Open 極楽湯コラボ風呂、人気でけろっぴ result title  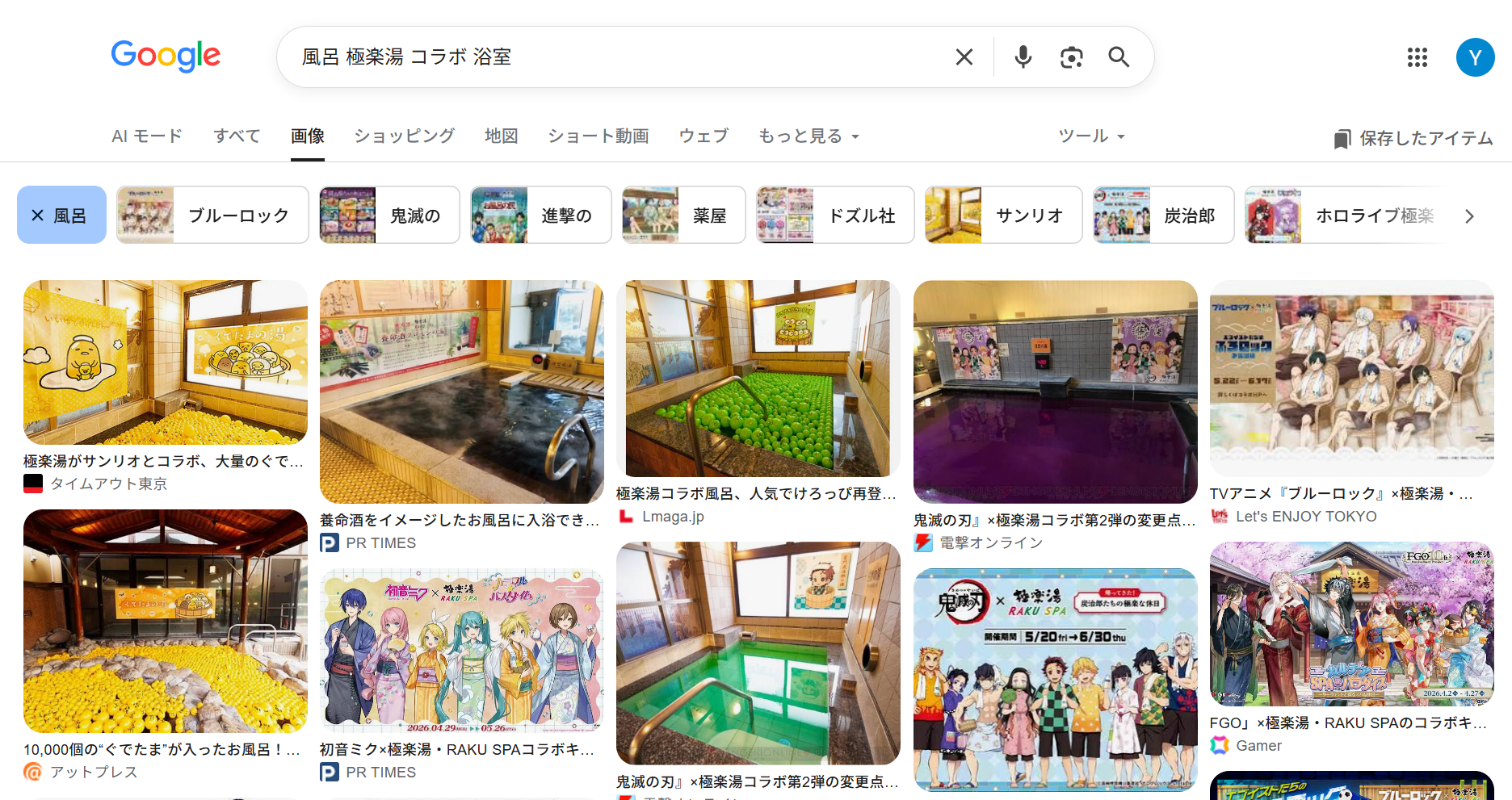757,493
